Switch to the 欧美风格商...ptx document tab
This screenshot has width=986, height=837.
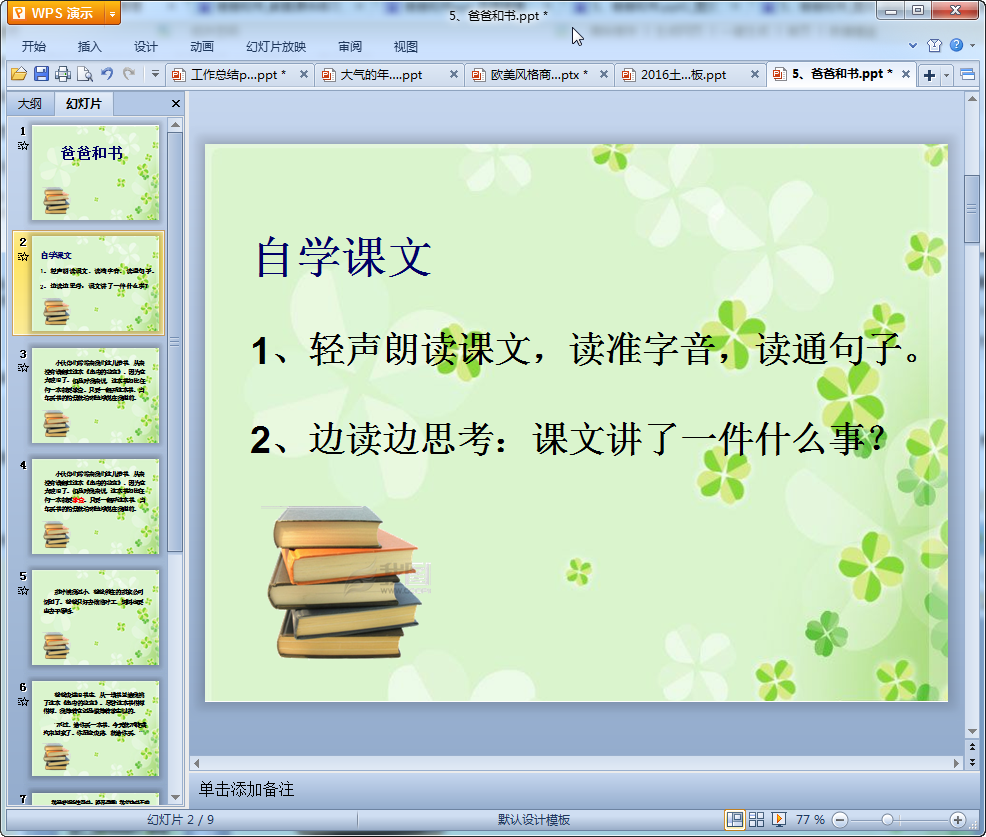[539, 75]
